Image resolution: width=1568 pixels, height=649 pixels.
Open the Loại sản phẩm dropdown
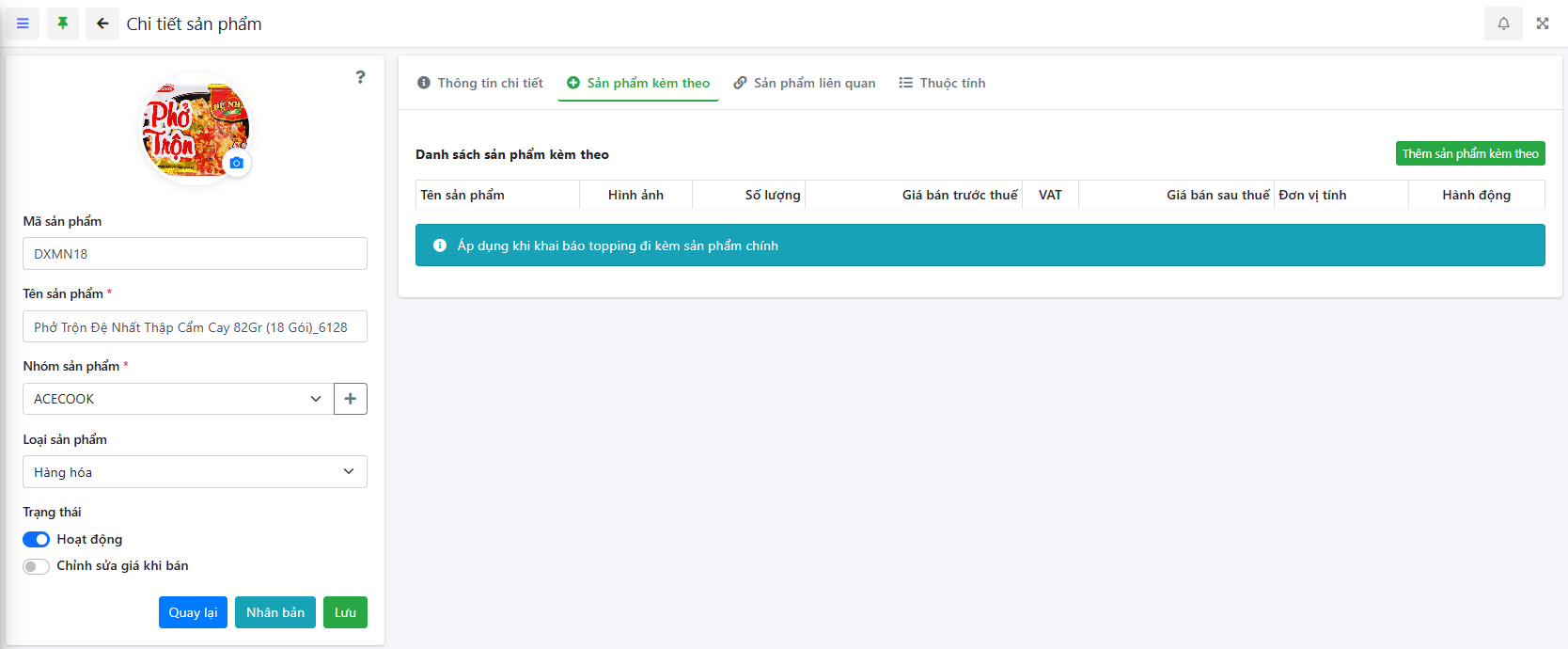pos(195,472)
